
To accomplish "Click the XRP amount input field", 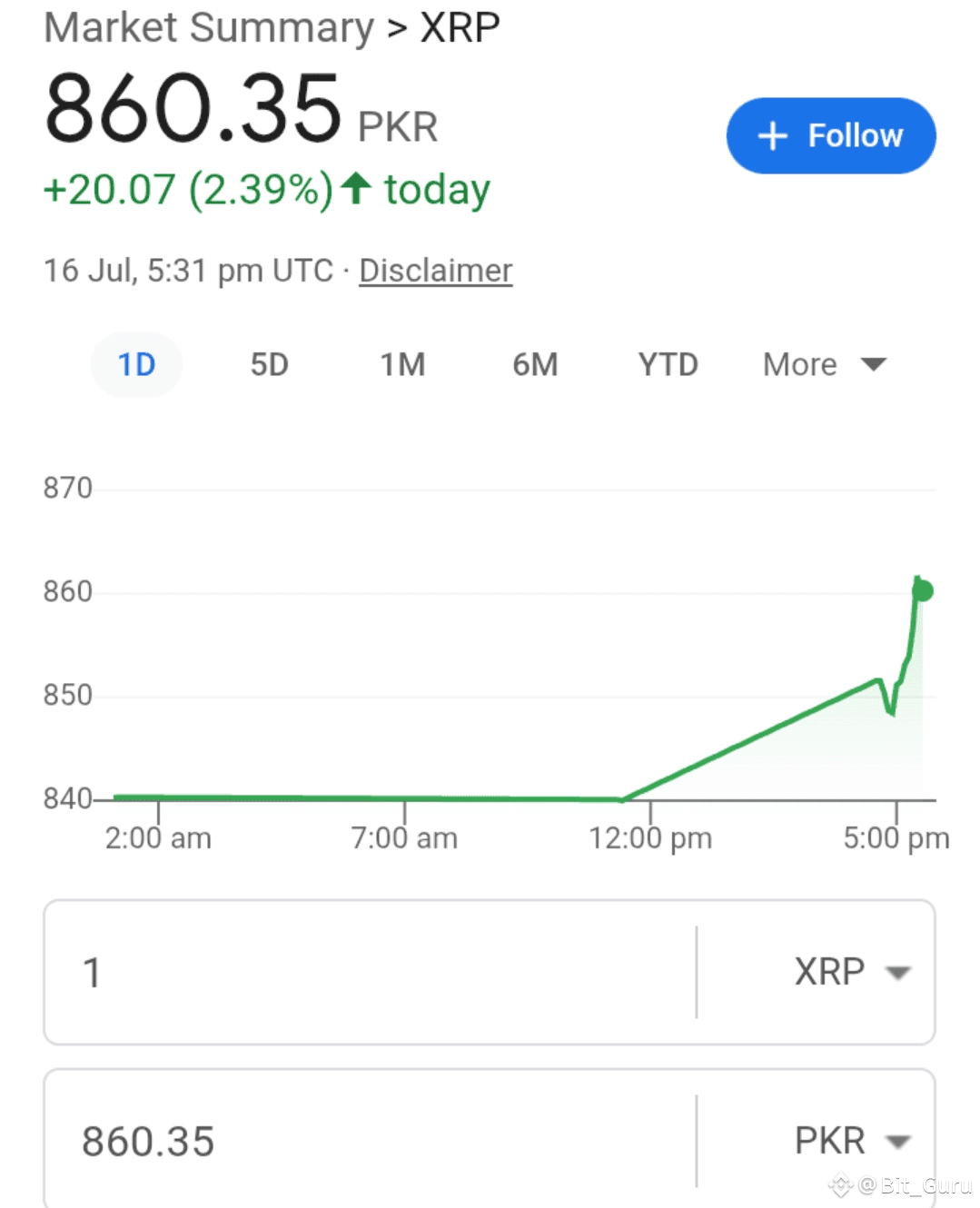I will click(x=363, y=972).
